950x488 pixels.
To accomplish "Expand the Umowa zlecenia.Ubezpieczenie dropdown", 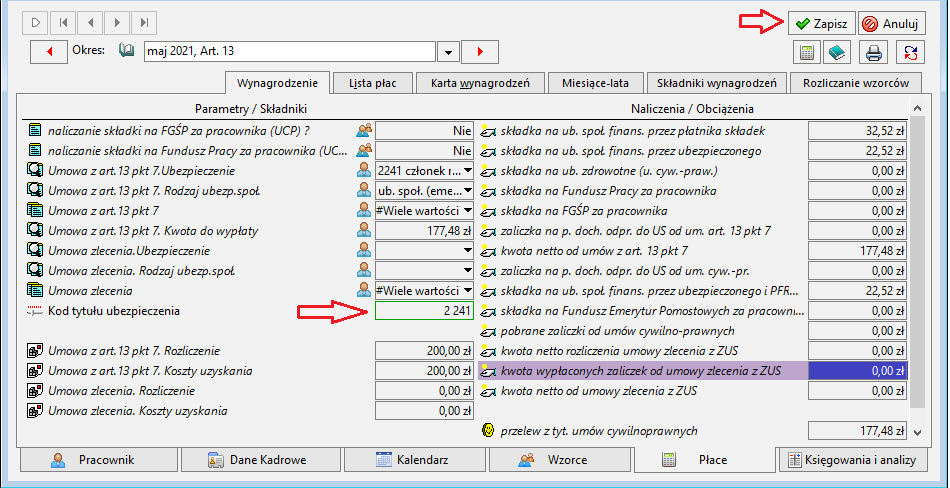I will (x=467, y=251).
